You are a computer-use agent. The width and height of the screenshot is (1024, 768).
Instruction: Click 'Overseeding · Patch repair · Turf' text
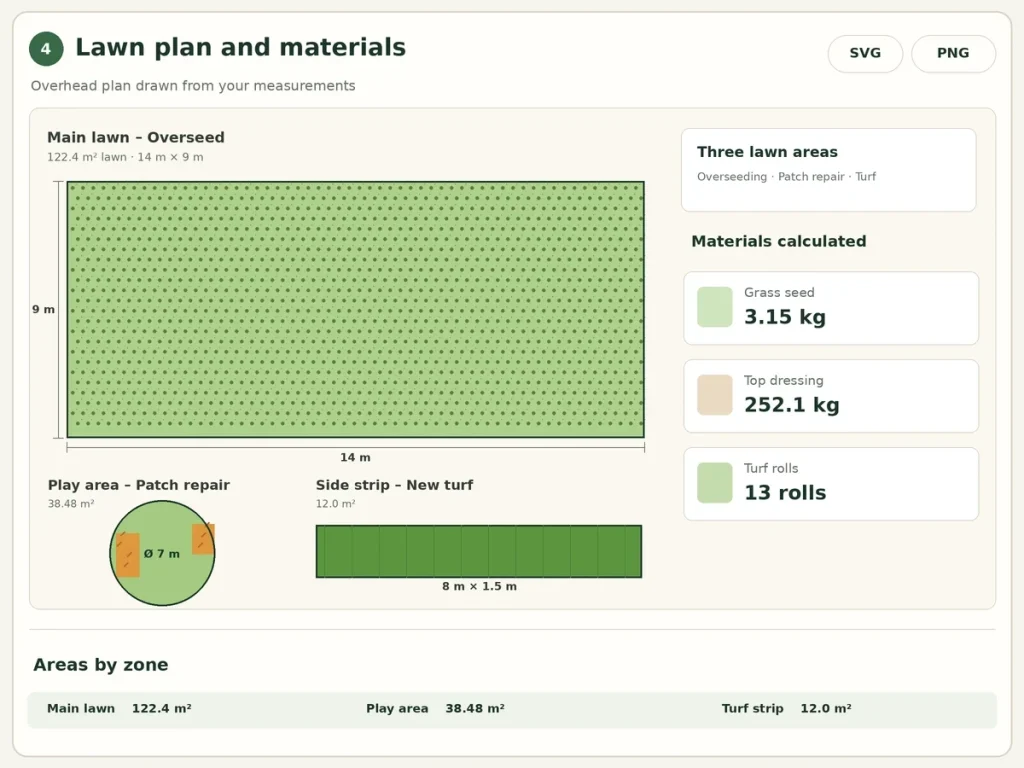786,177
